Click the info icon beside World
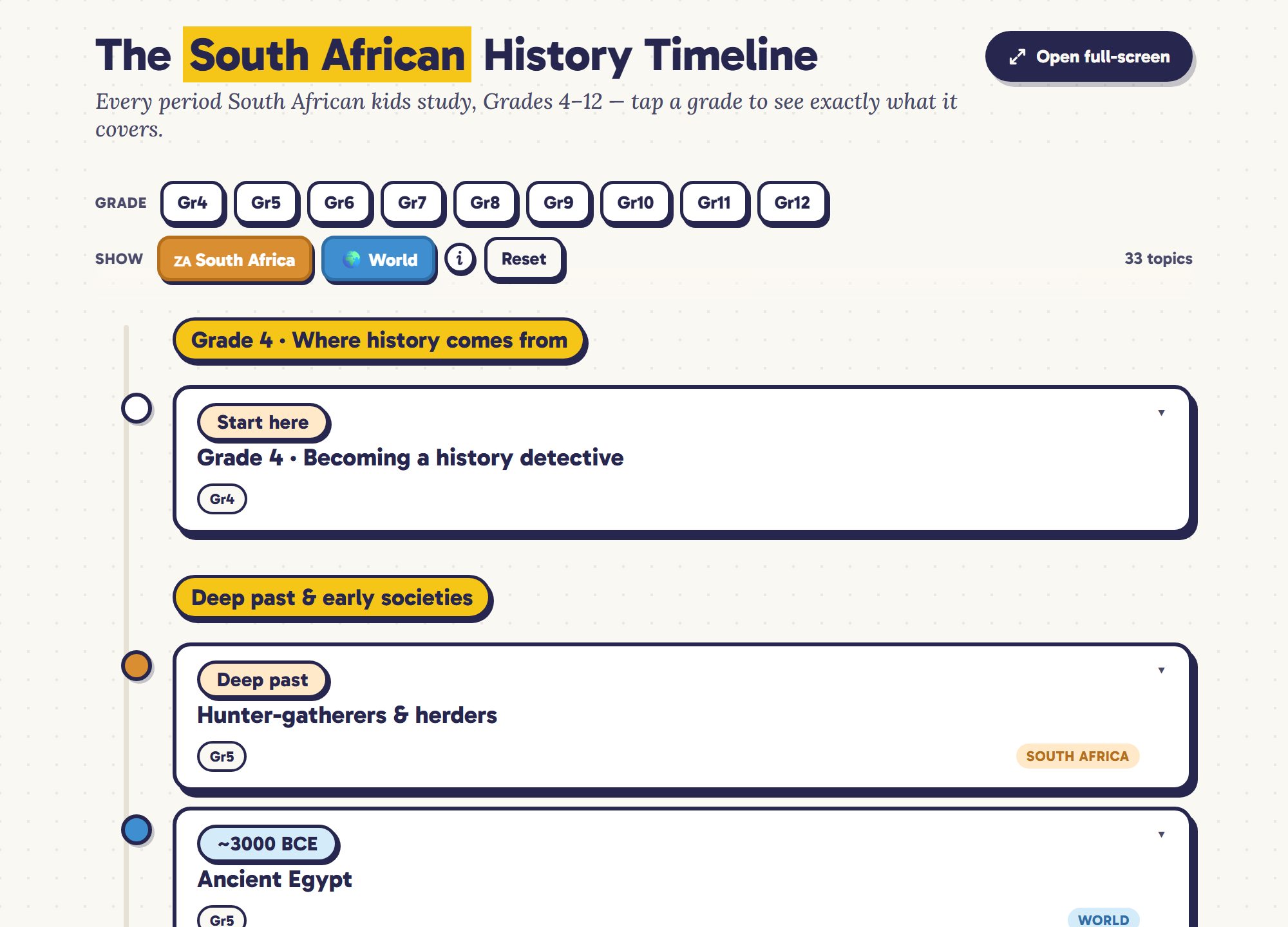The height and width of the screenshot is (927, 1288). click(x=460, y=259)
